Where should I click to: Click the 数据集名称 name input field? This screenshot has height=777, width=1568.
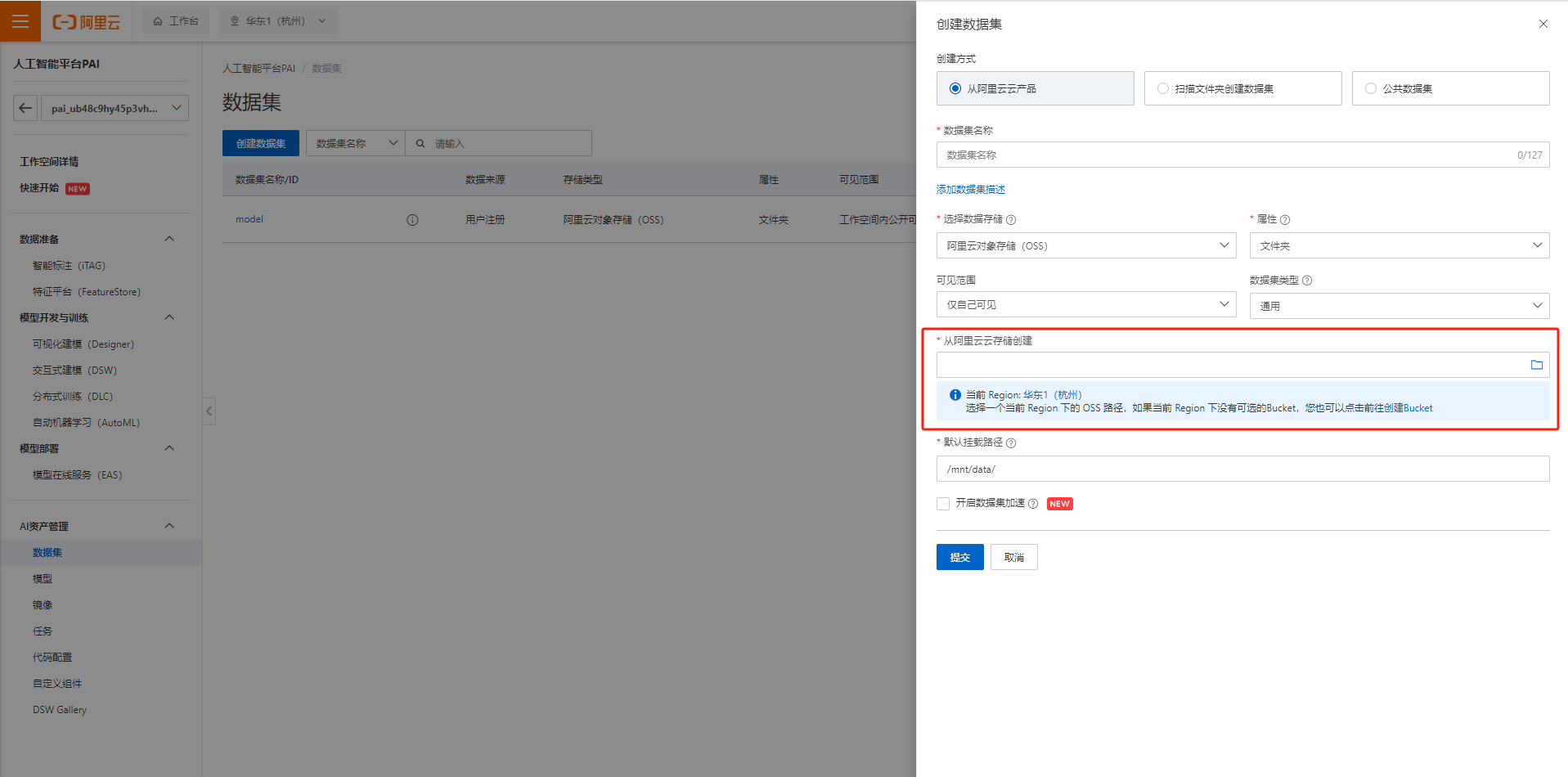pos(1243,155)
